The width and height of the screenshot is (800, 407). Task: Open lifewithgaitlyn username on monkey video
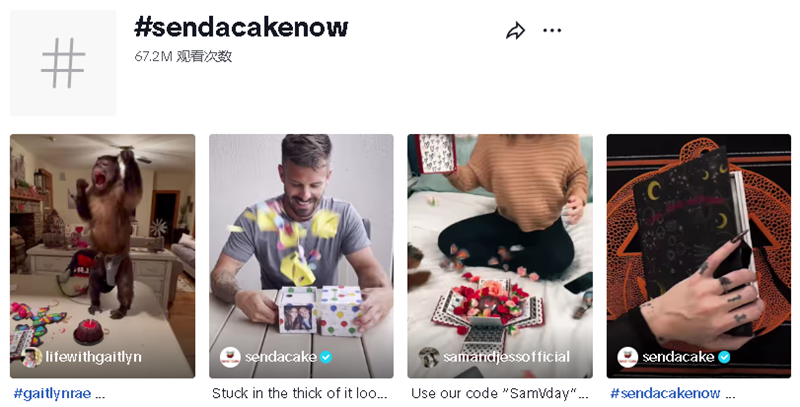93,357
